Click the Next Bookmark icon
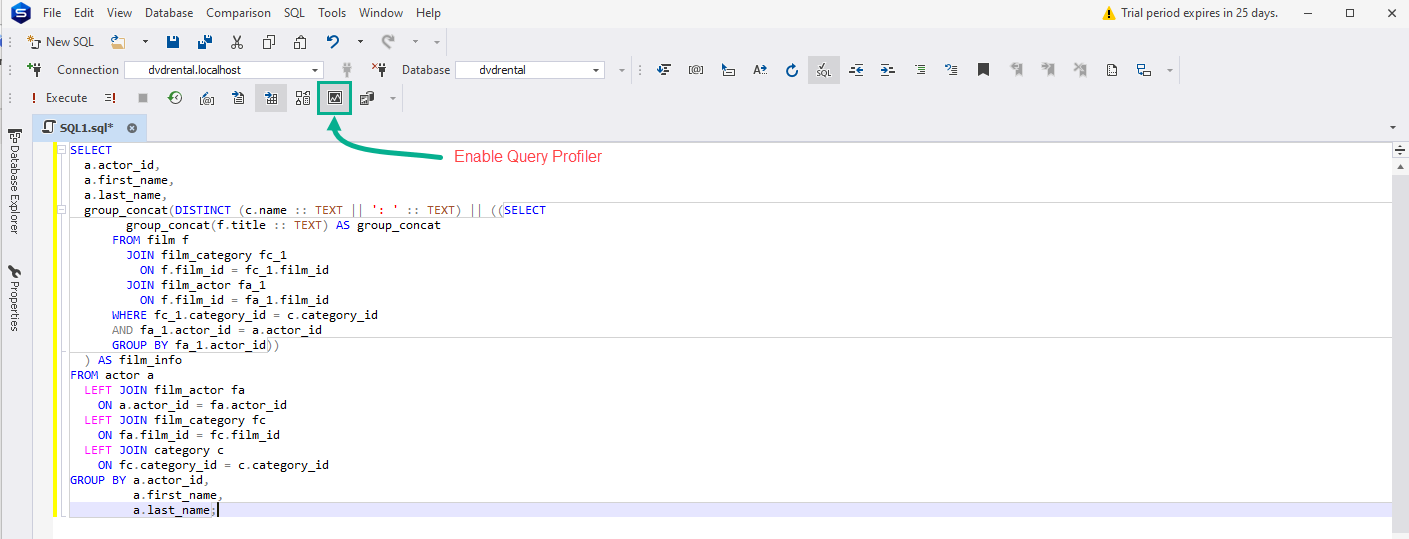 point(1049,70)
